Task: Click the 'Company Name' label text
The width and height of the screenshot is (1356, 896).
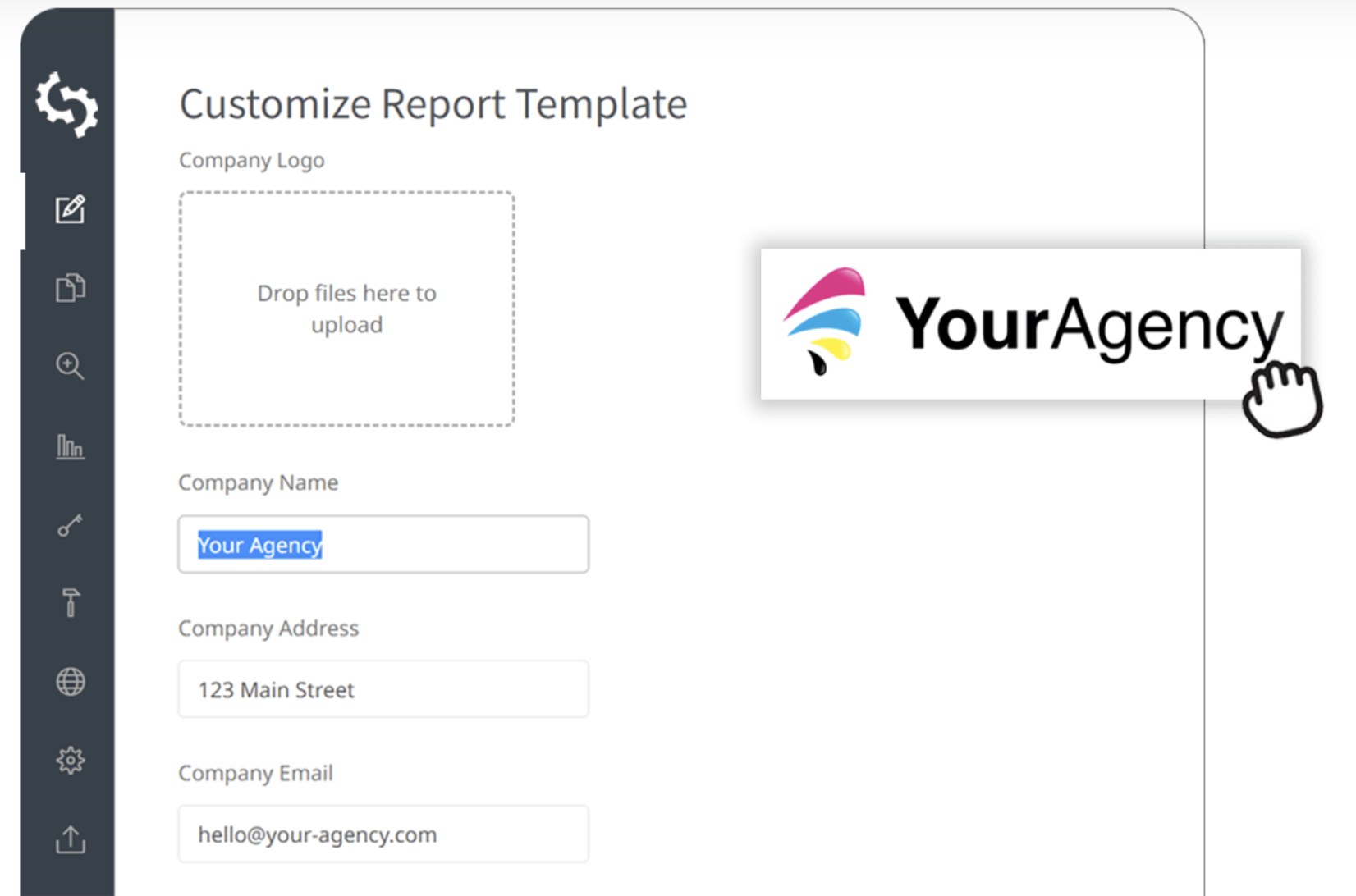Action: (258, 482)
